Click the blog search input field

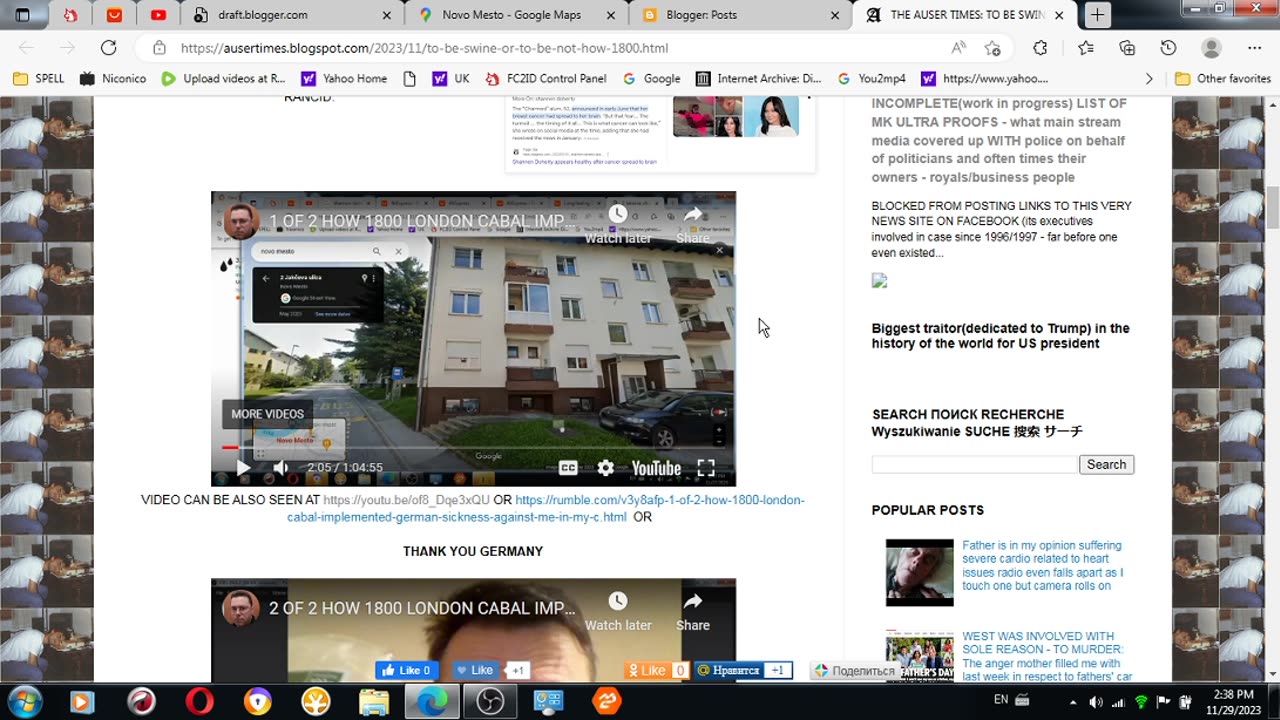[x=974, y=464]
